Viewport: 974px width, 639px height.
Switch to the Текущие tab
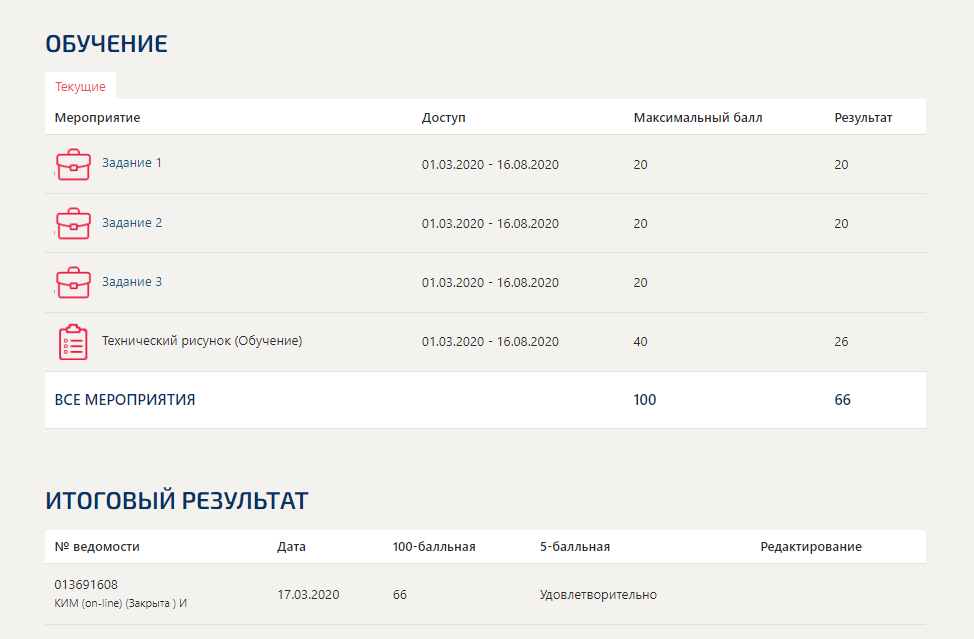[x=80, y=86]
